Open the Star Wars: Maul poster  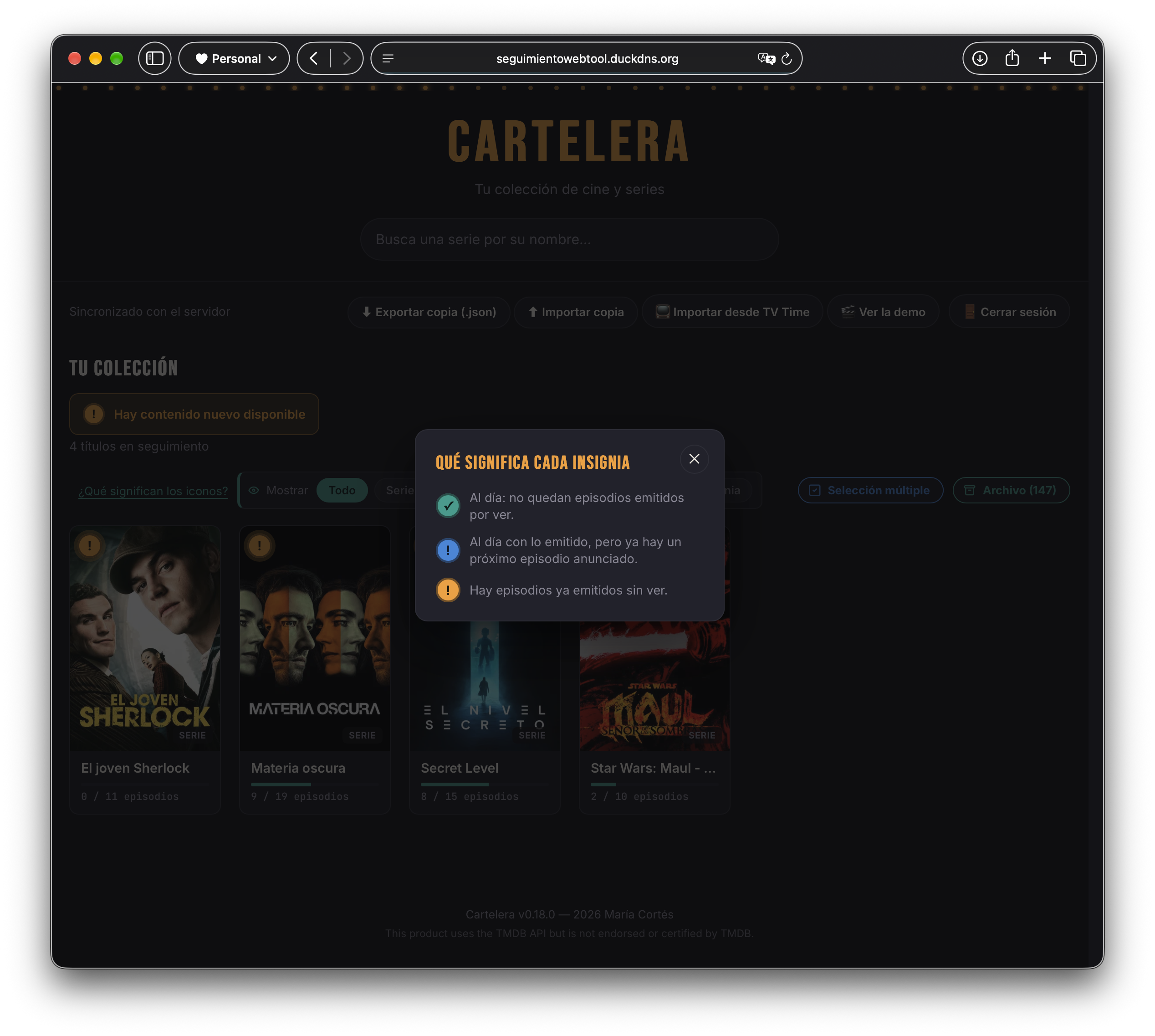click(654, 686)
